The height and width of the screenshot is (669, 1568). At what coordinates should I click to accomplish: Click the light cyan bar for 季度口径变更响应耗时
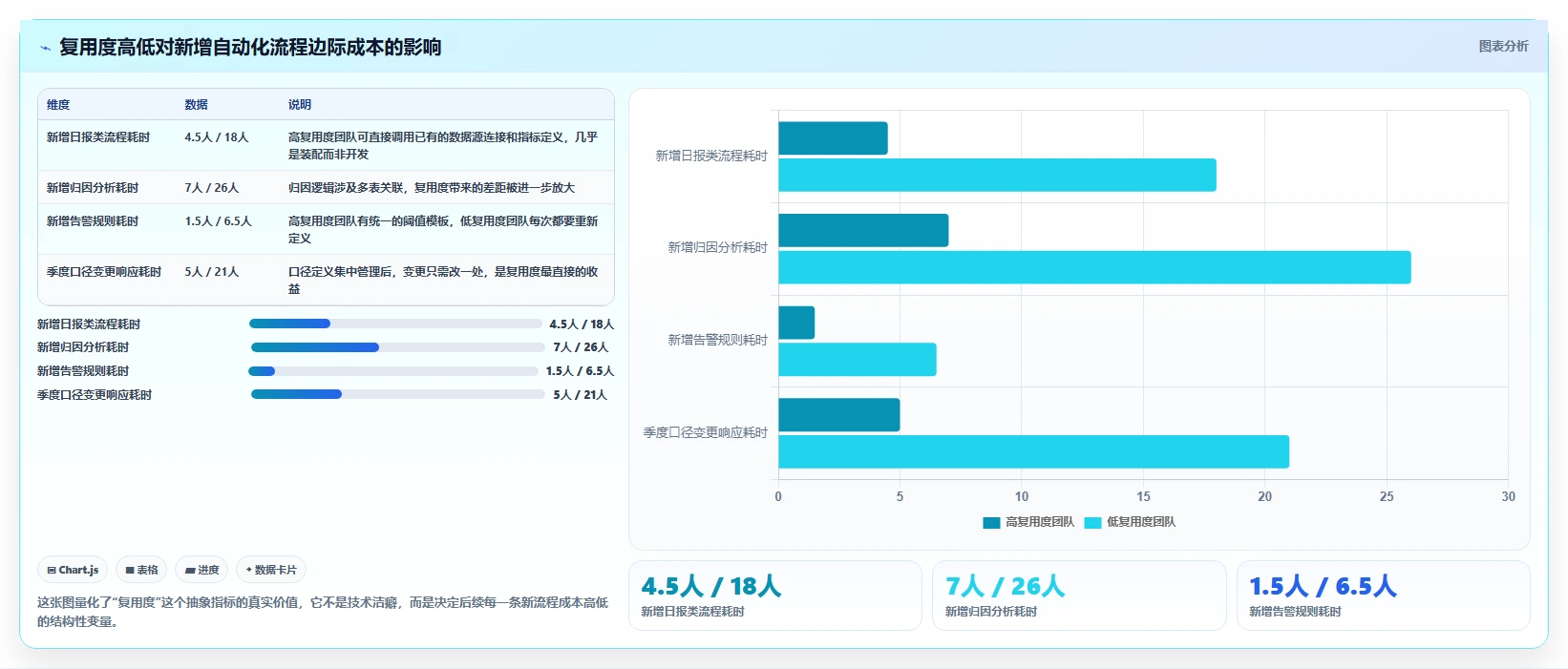click(x=1033, y=451)
